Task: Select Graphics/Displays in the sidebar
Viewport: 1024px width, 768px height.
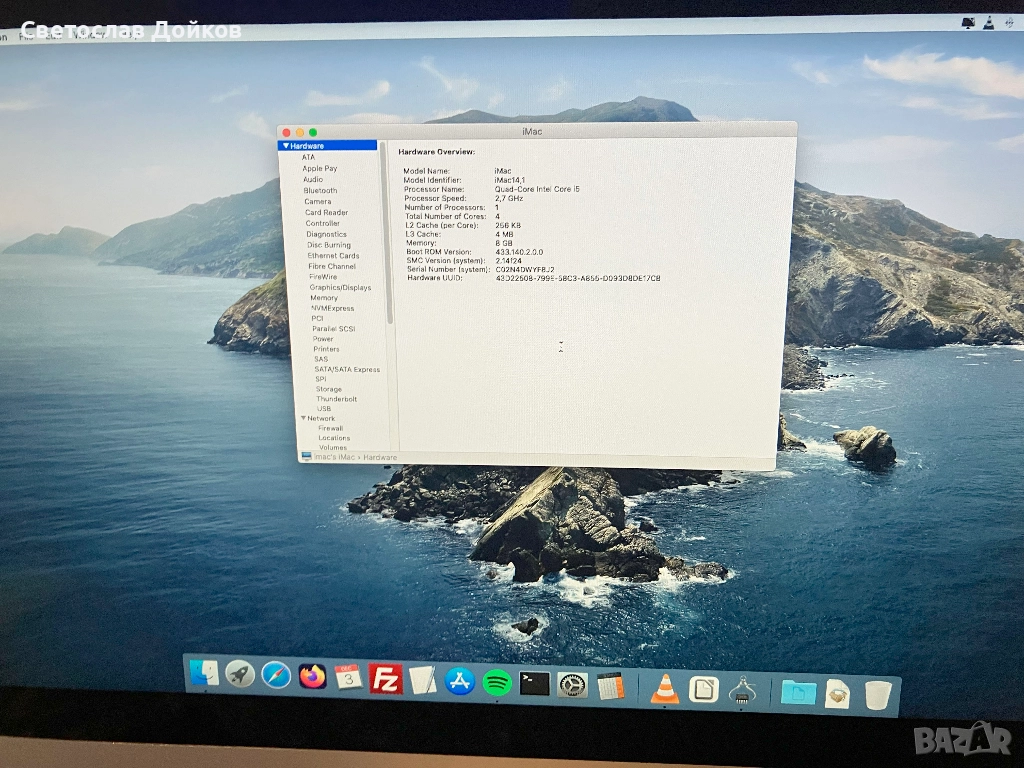Action: 340,288
